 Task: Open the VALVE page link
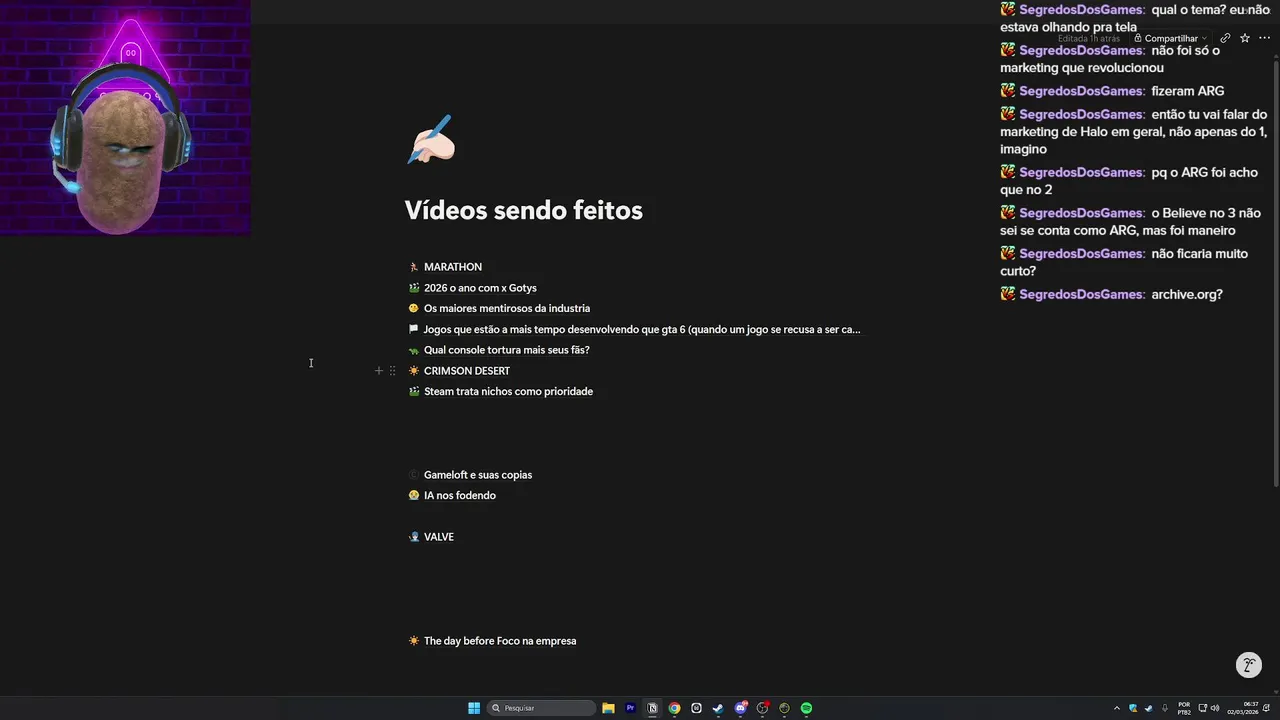(439, 537)
